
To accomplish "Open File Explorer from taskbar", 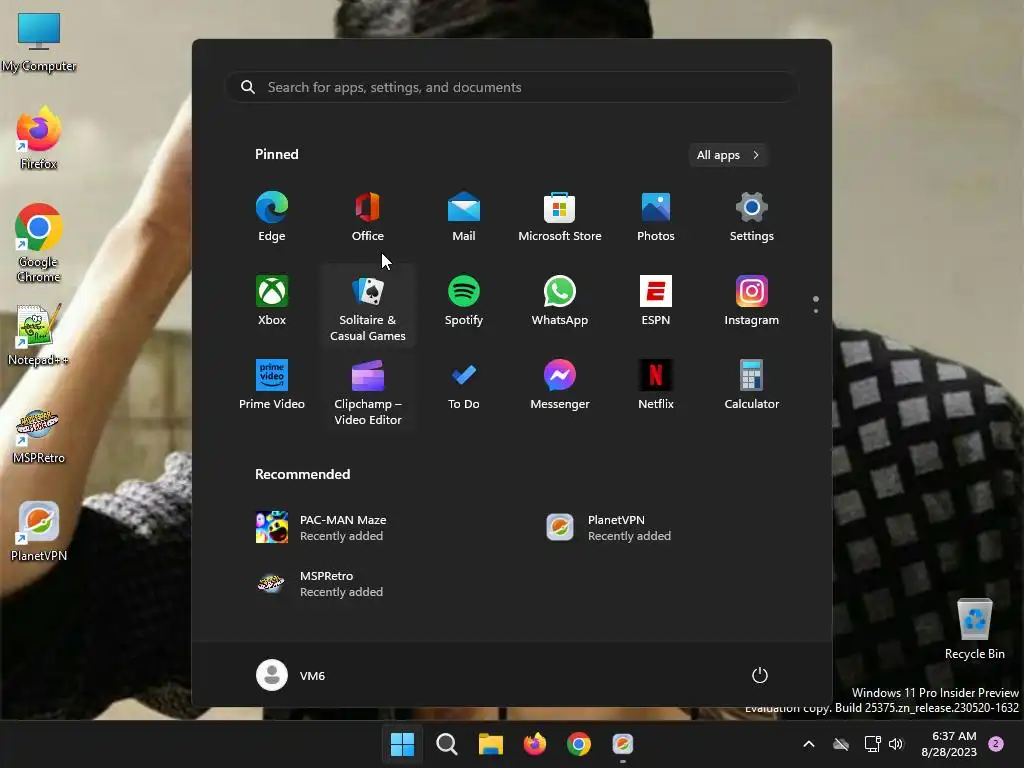I will click(490, 744).
